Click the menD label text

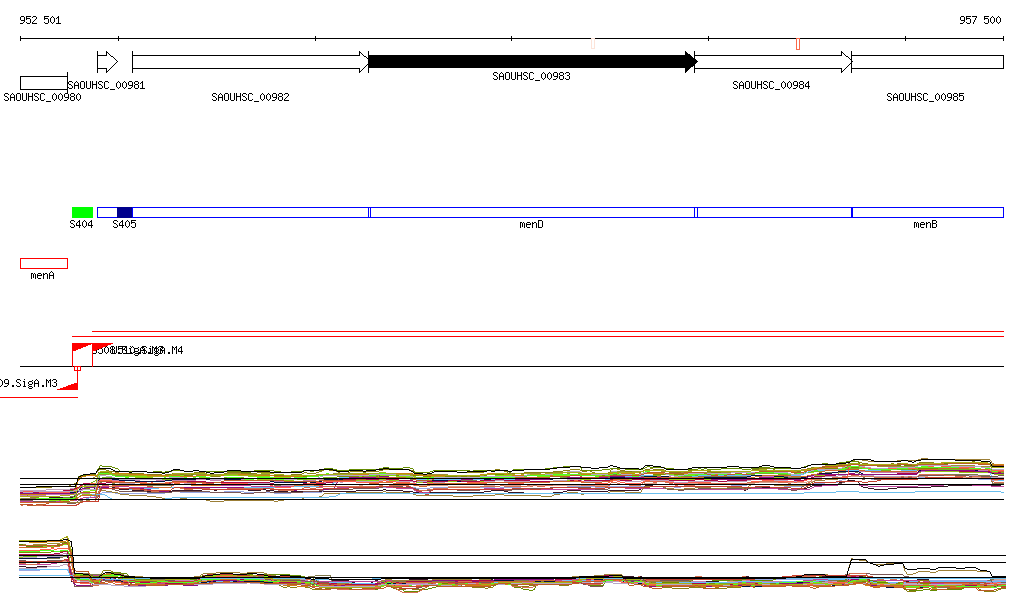[531, 225]
